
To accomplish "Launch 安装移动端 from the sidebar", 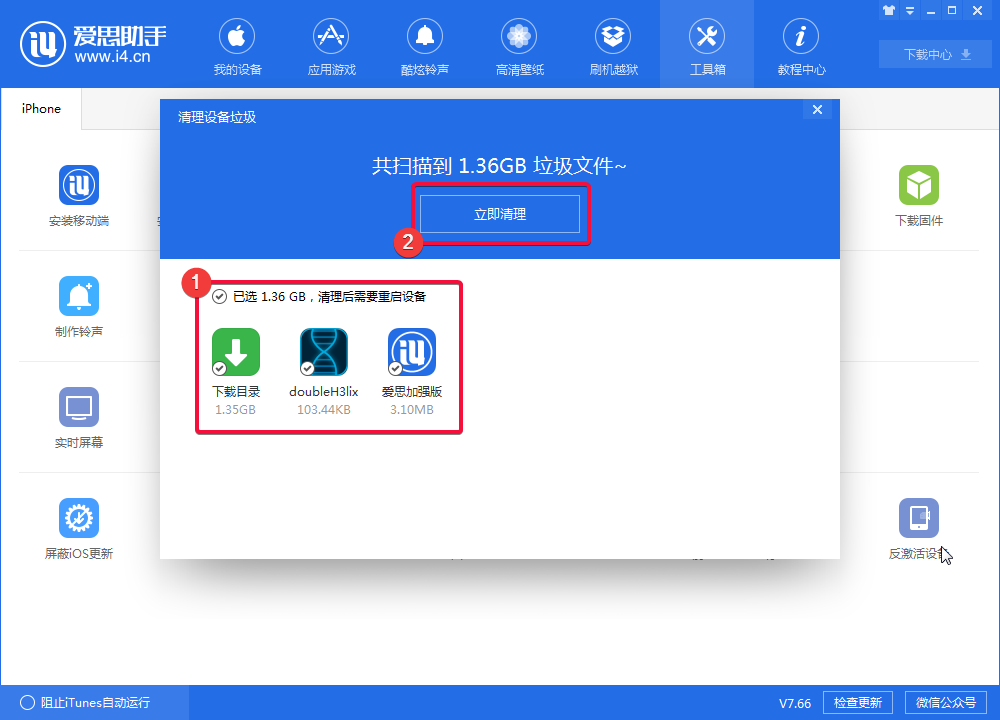I will click(x=79, y=195).
